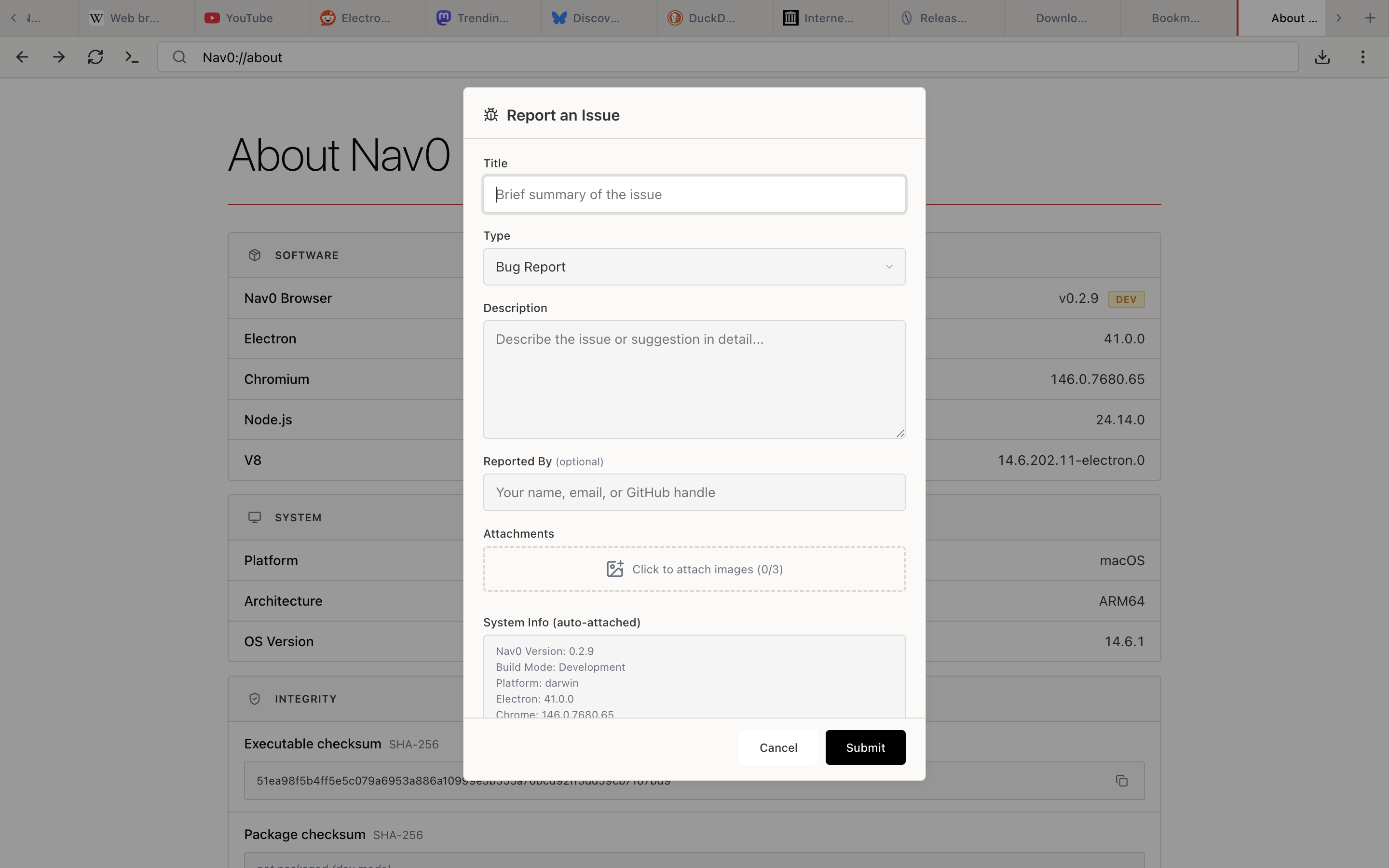Screen dimensions: 1389x868
Task: Click the Wikipedia favicon on Web browser tab
Action: [x=96, y=18]
